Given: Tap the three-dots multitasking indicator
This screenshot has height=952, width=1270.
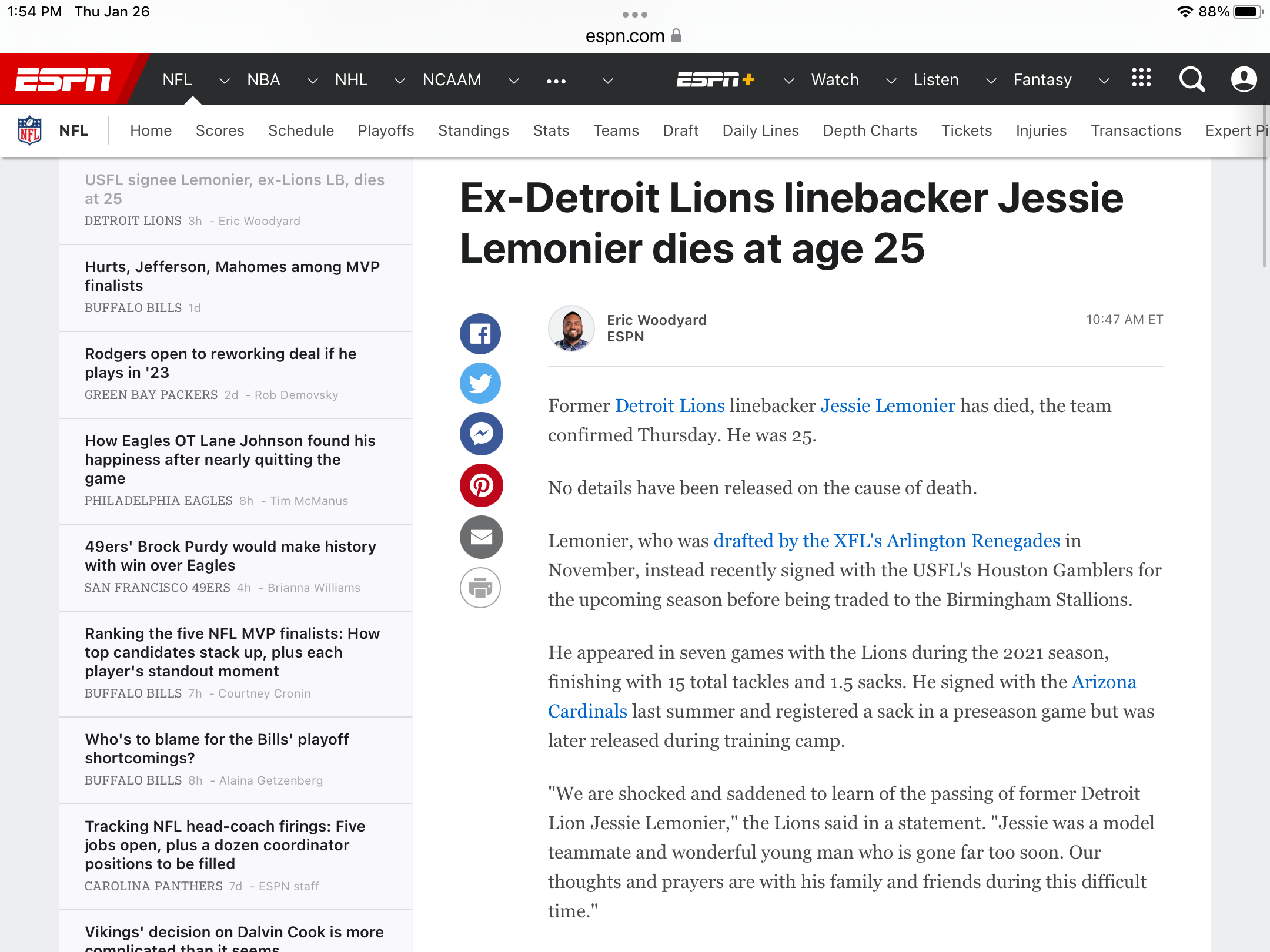Looking at the screenshot, I should [x=635, y=14].
